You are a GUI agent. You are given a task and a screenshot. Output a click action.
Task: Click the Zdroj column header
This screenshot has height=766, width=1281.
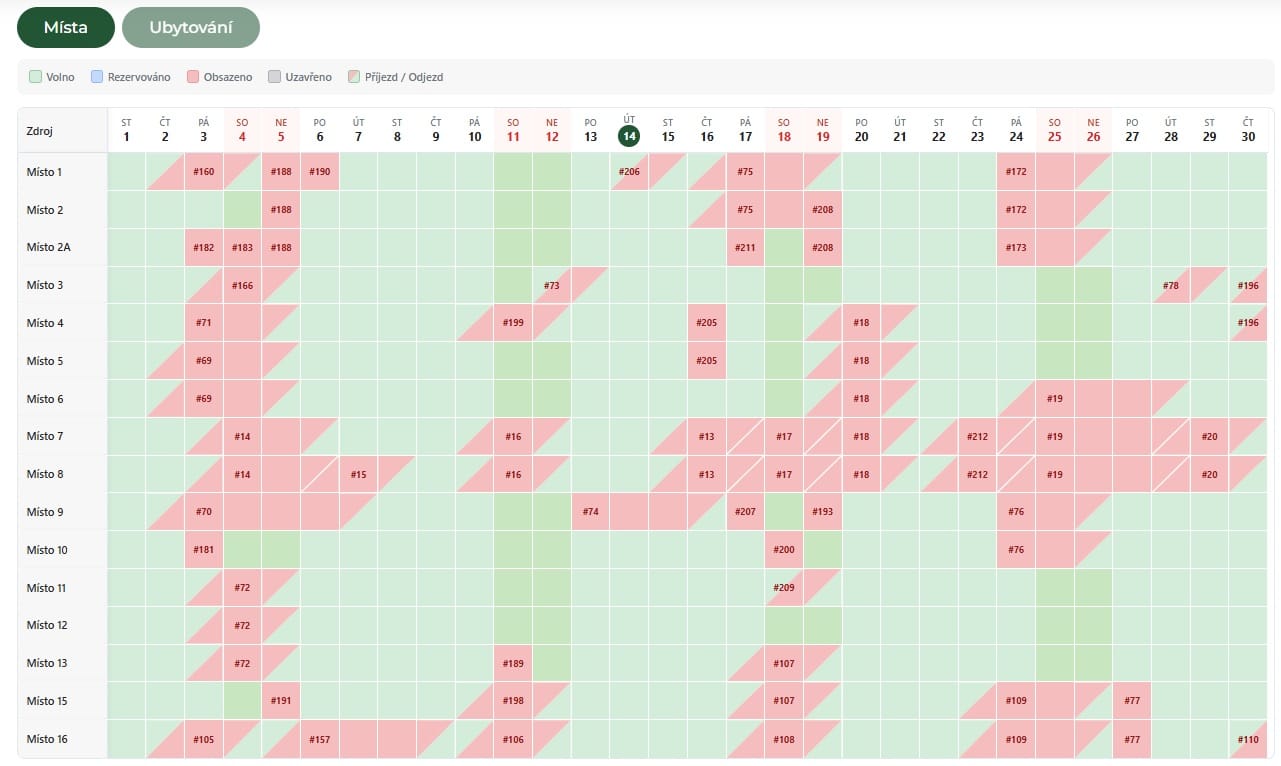click(39, 131)
